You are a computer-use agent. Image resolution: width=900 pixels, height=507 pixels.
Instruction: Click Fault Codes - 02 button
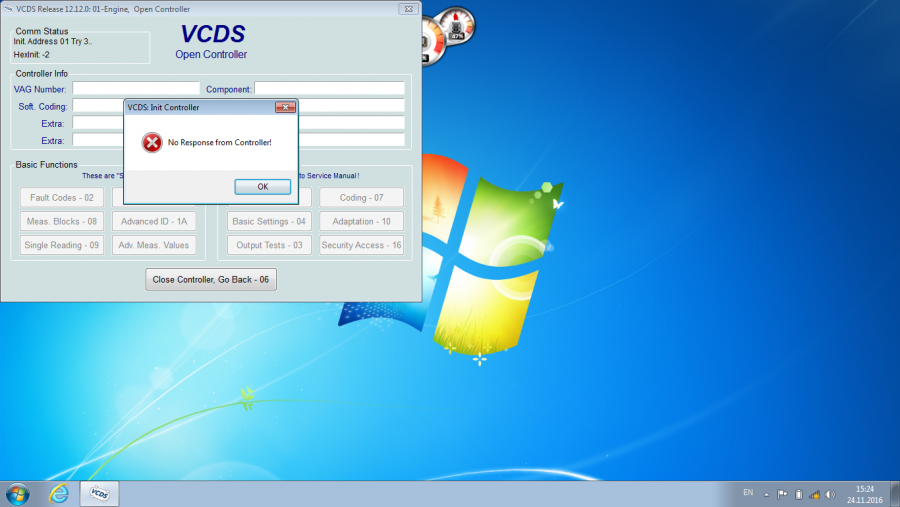point(62,198)
